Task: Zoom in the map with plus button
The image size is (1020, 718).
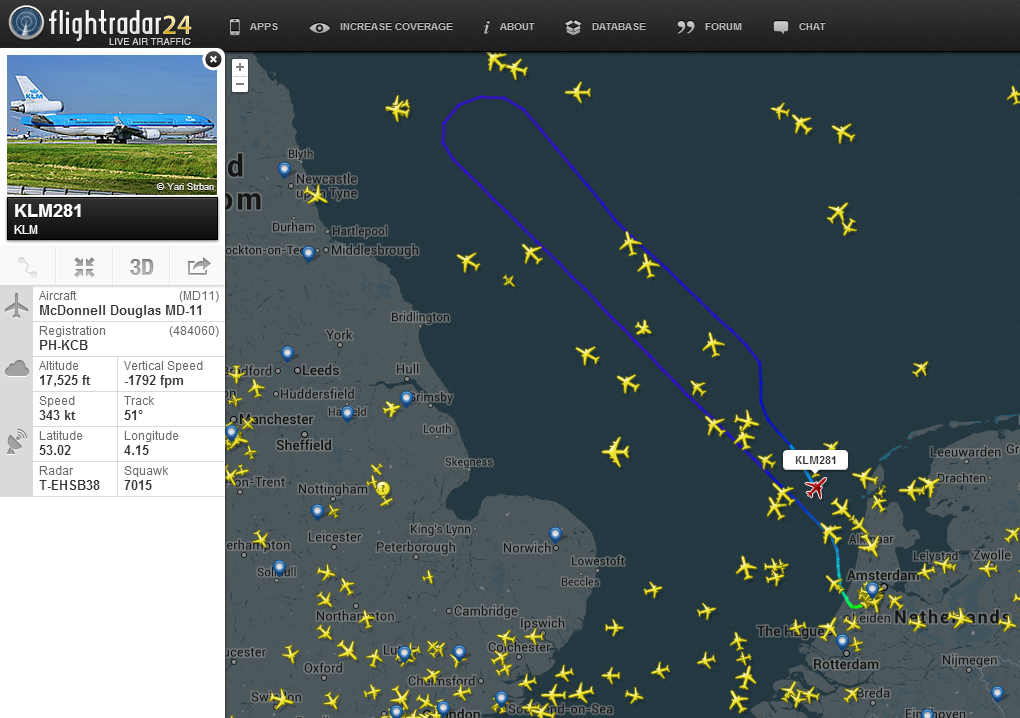Action: (x=240, y=67)
